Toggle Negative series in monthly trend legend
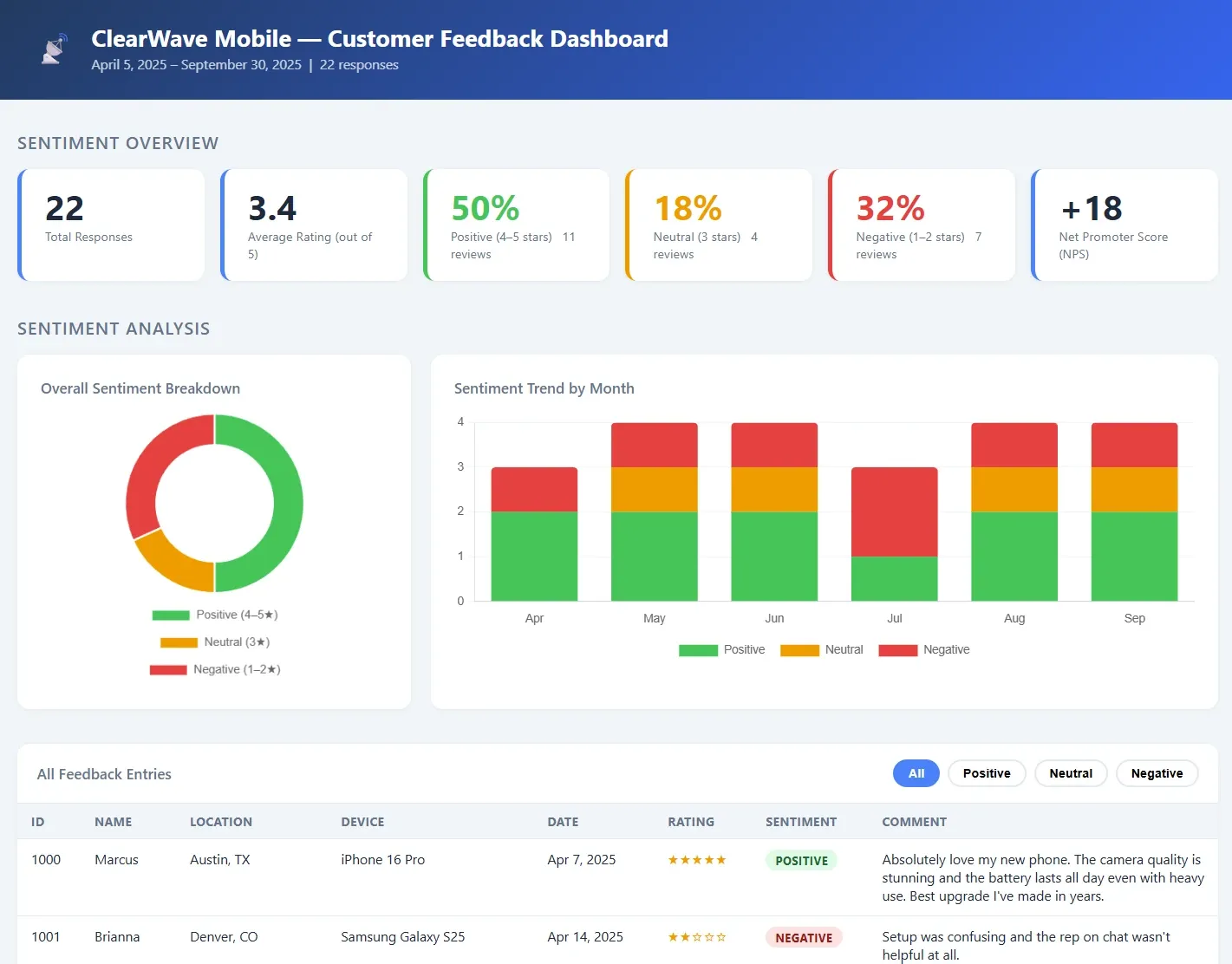The height and width of the screenshot is (964, 1232). (x=924, y=649)
